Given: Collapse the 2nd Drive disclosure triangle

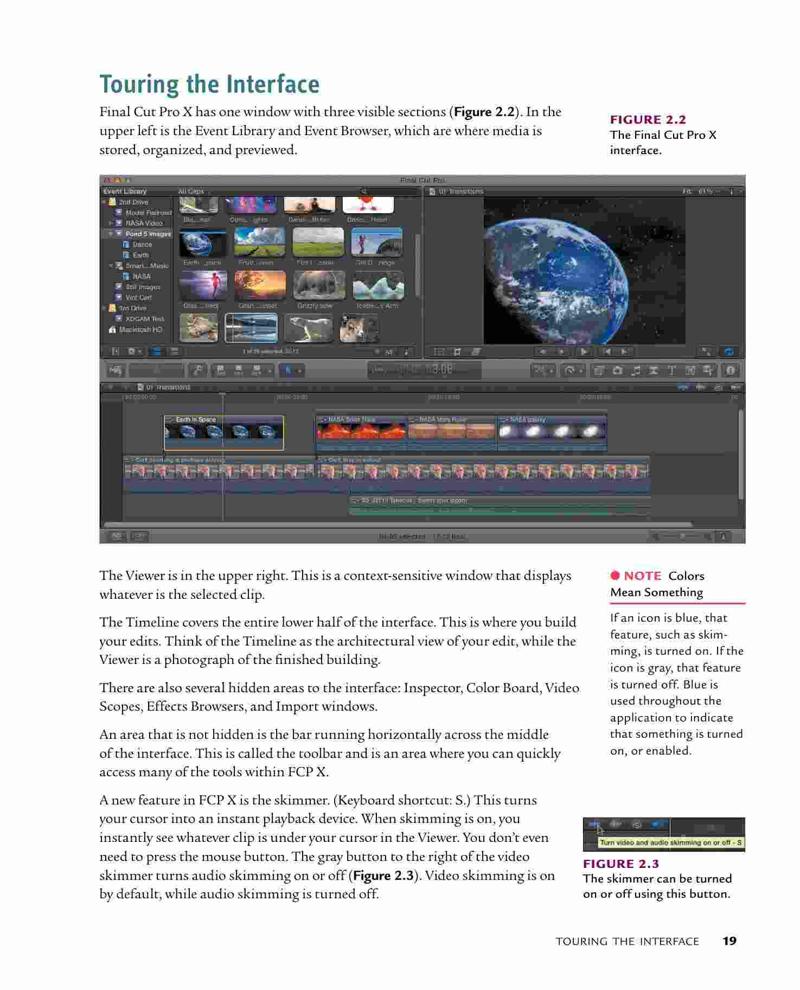Looking at the screenshot, I should point(105,202).
